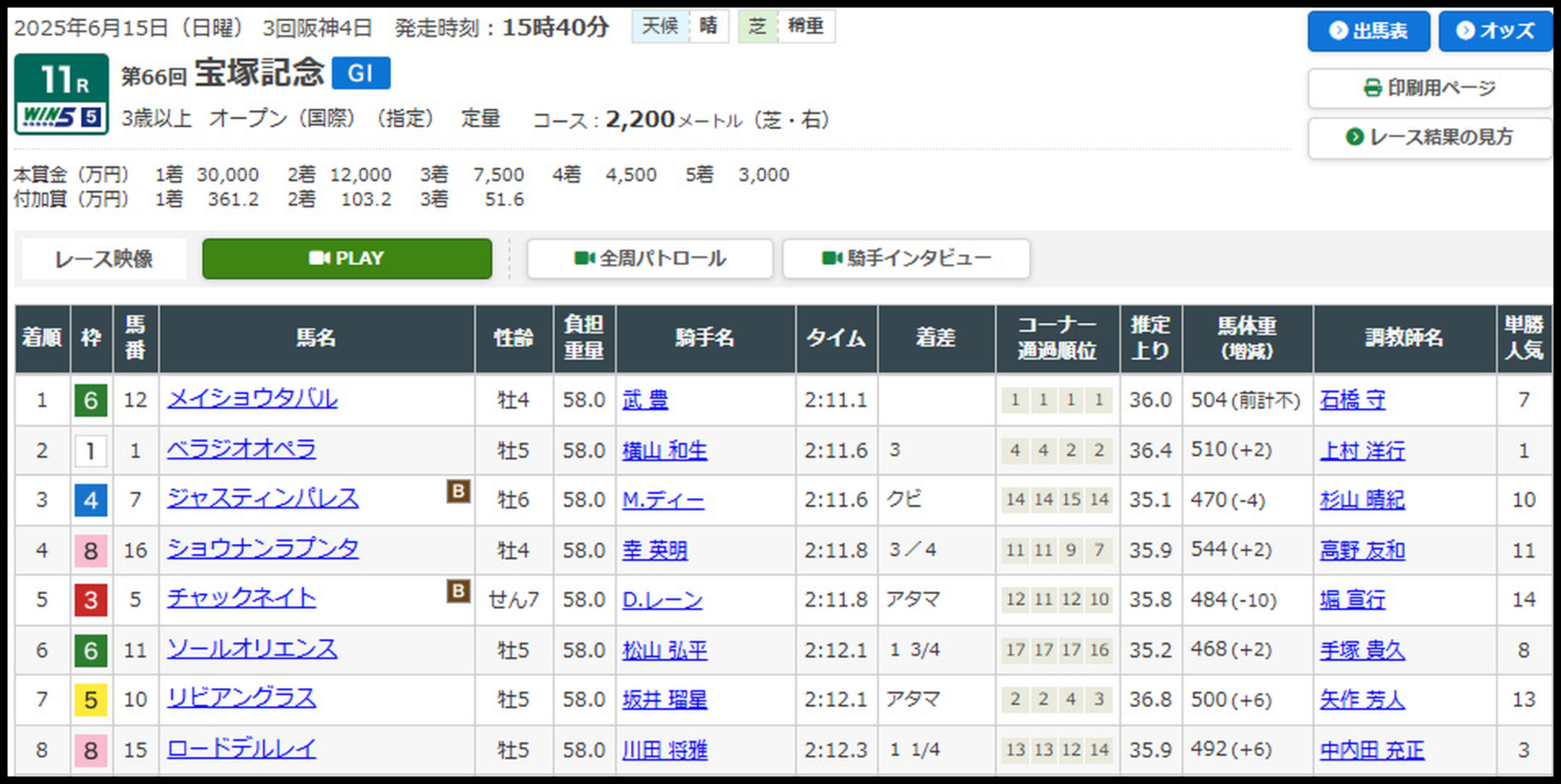The height and width of the screenshot is (784, 1561).
Task: Open horse ショウナンラプンタ page
Action: [x=263, y=549]
